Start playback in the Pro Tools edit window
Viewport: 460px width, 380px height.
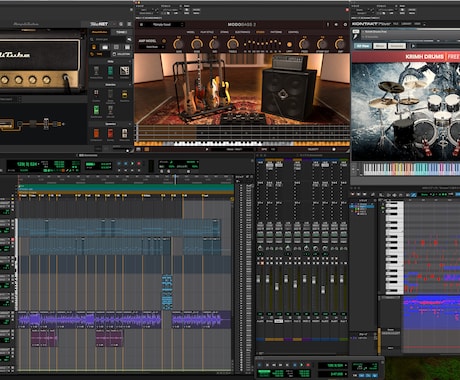(133, 164)
